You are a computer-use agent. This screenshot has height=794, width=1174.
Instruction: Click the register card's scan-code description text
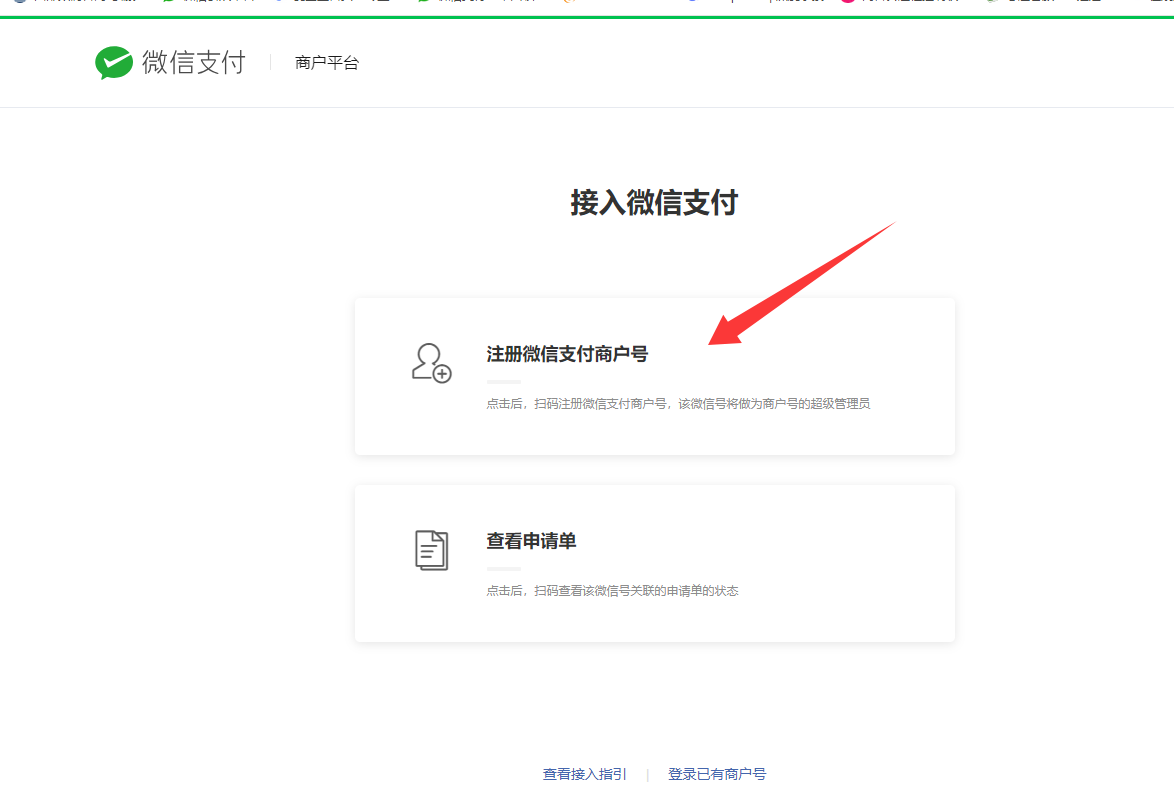[x=678, y=404]
